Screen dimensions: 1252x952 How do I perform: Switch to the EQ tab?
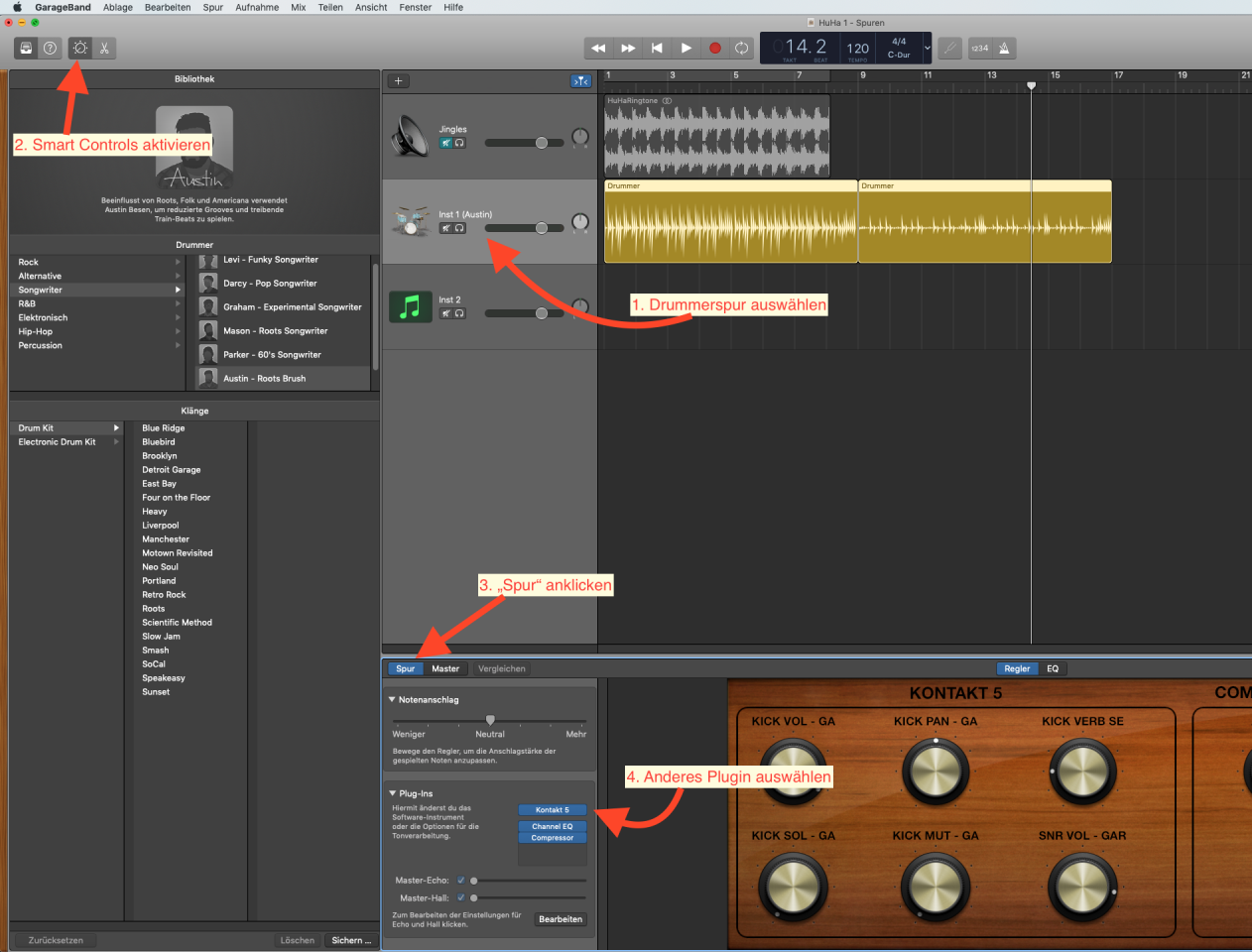1053,668
